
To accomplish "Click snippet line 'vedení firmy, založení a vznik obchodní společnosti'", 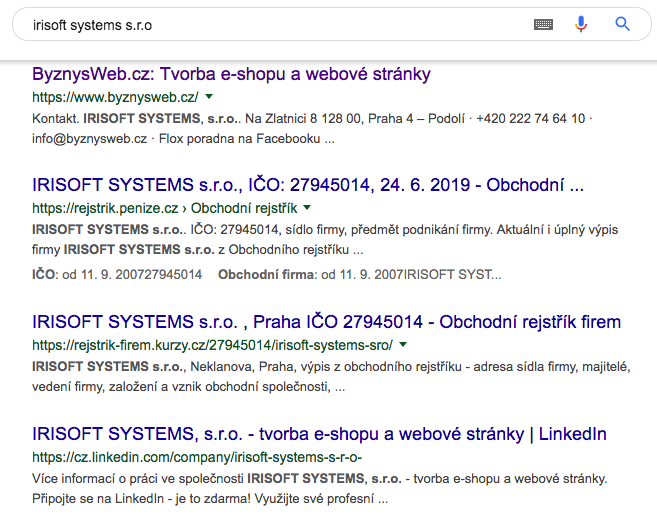I will [189, 386].
